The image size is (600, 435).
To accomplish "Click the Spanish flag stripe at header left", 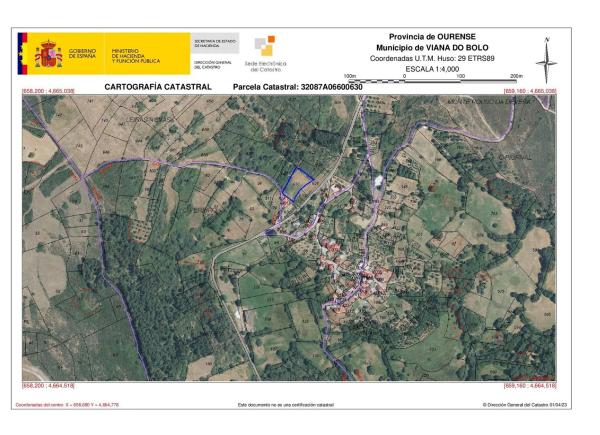I will pyautogui.click(x=22, y=53).
